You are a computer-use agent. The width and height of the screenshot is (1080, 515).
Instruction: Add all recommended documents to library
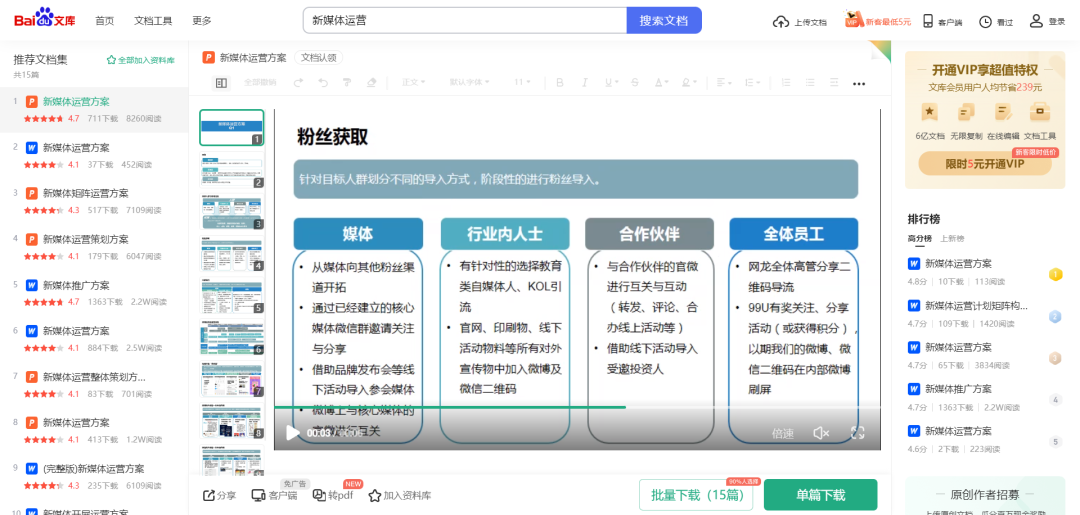click(x=140, y=60)
